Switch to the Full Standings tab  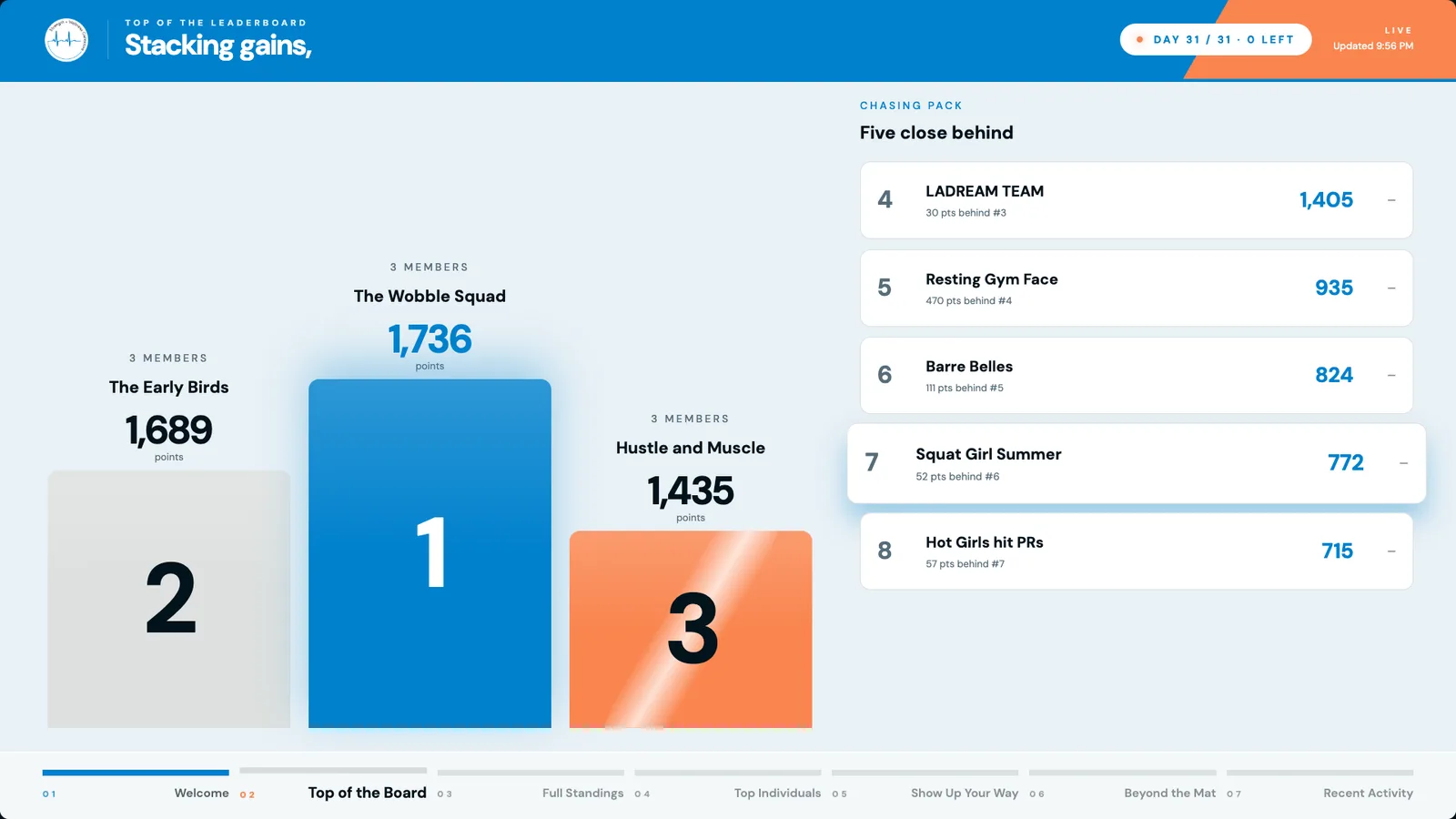(x=531, y=786)
